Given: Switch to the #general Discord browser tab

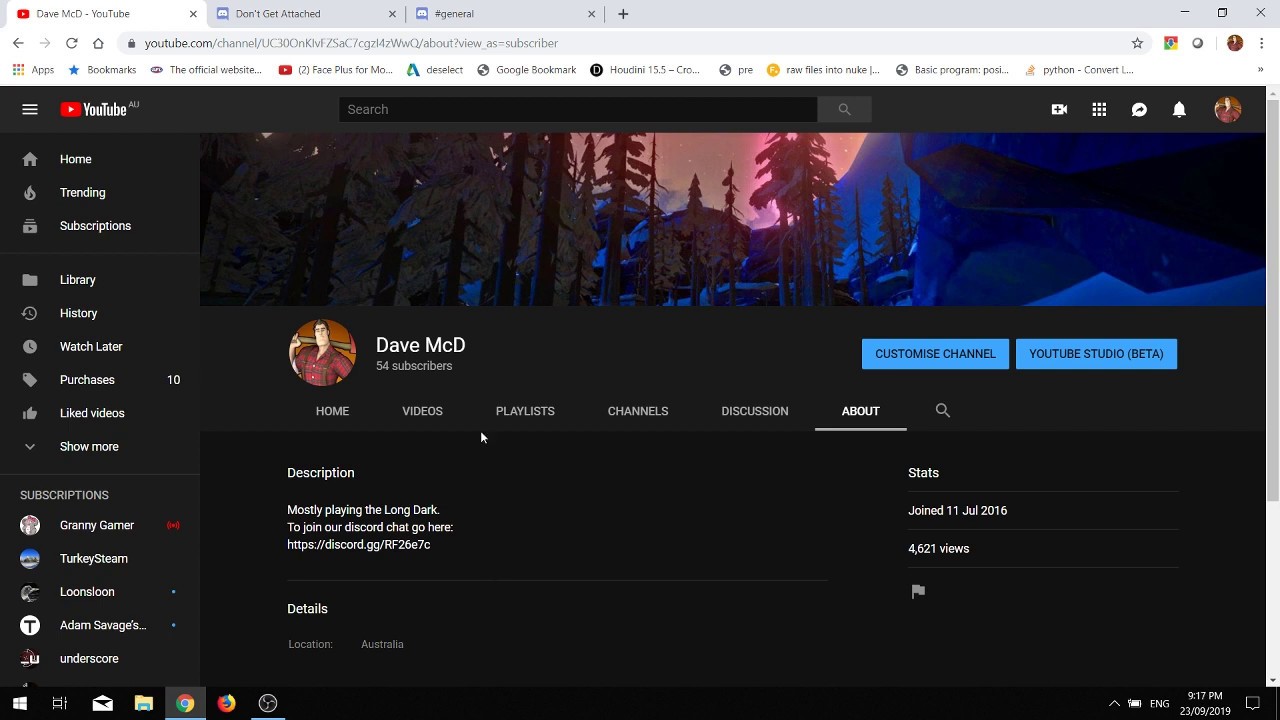Looking at the screenshot, I should pos(505,14).
